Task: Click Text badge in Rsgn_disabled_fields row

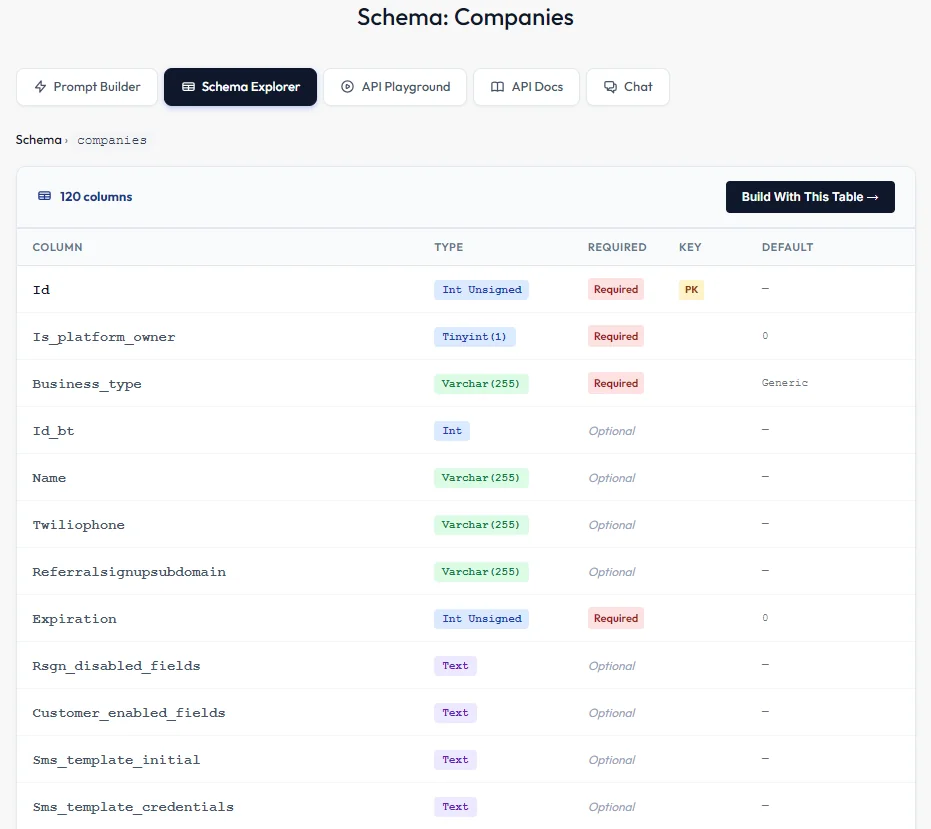Action: pos(455,666)
